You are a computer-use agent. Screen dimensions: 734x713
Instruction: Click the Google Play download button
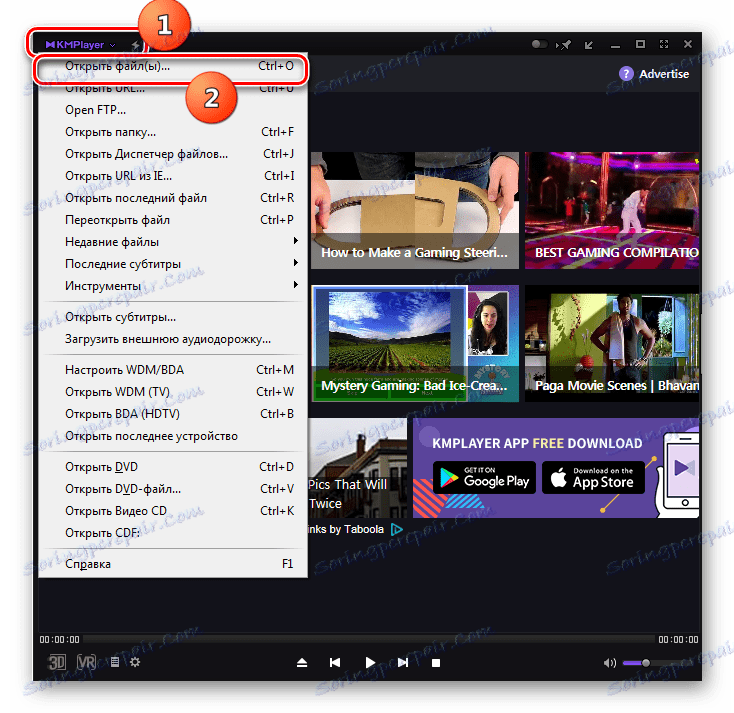click(484, 478)
